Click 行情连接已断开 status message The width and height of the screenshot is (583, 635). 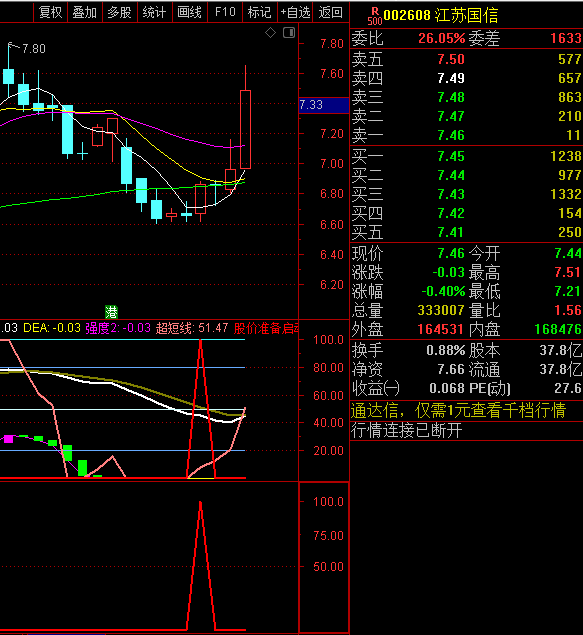(406, 430)
